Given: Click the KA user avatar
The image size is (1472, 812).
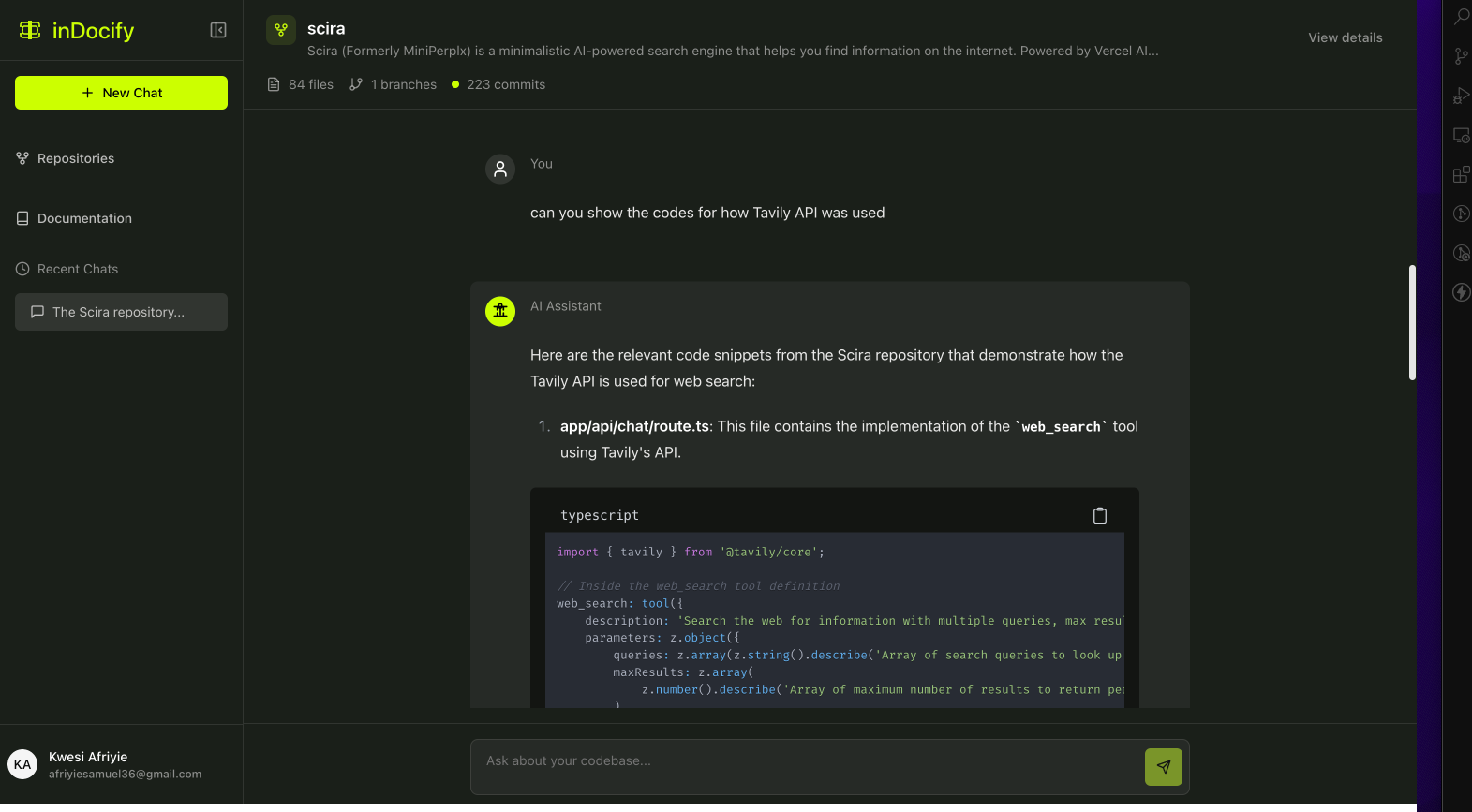Looking at the screenshot, I should (22, 764).
